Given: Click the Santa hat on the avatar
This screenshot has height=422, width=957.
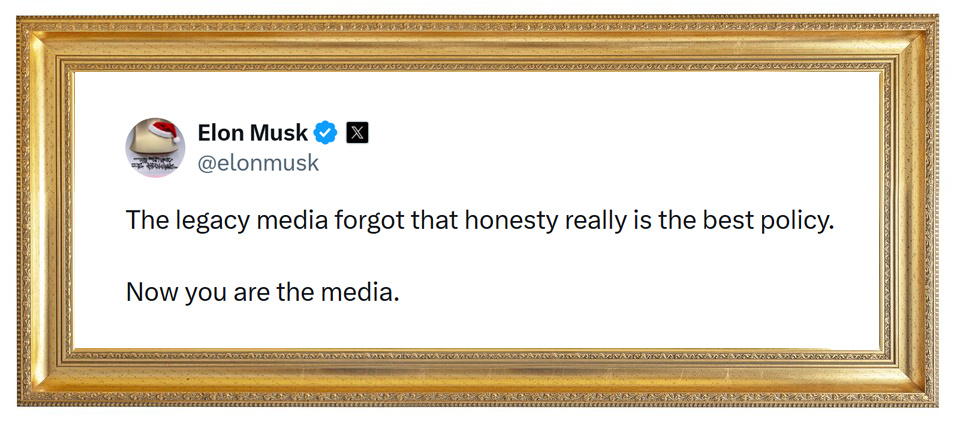Looking at the screenshot, I should click(161, 128).
